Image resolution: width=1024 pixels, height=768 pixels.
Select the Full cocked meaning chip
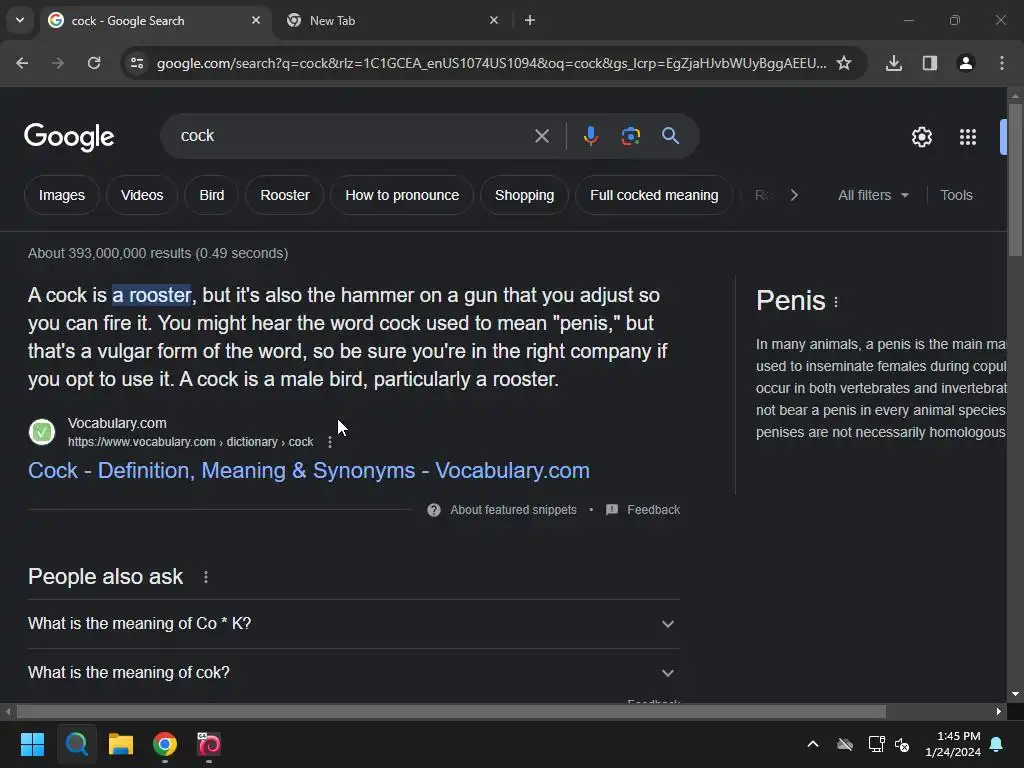coord(654,195)
